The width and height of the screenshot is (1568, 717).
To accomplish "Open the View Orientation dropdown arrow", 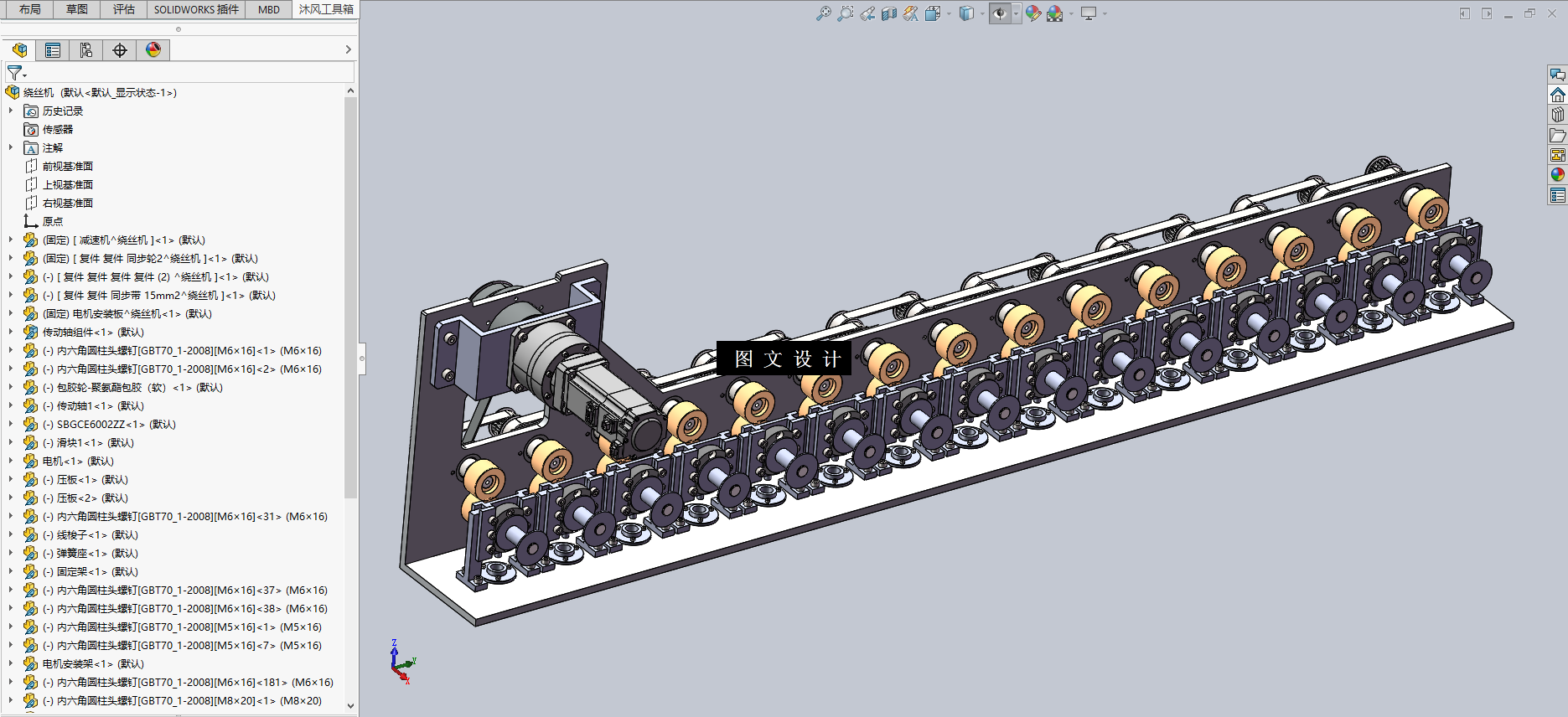I will click(x=949, y=13).
